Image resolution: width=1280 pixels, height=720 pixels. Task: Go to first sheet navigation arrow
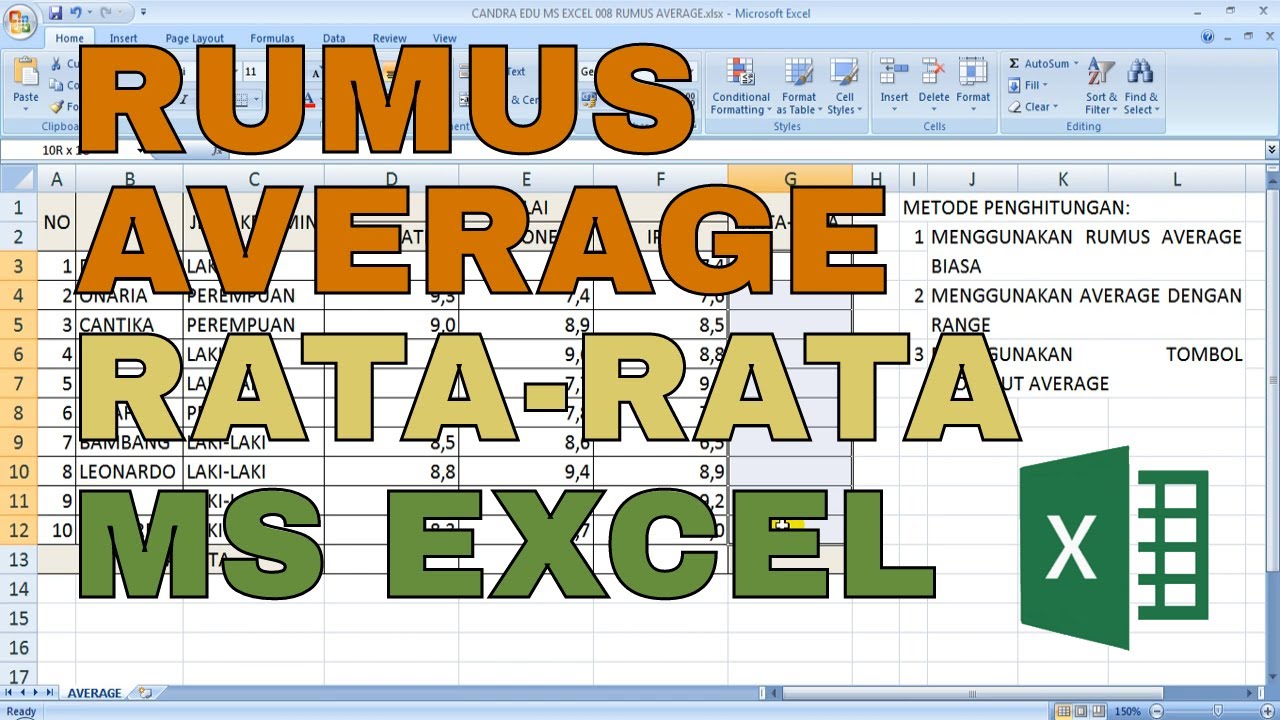9,693
